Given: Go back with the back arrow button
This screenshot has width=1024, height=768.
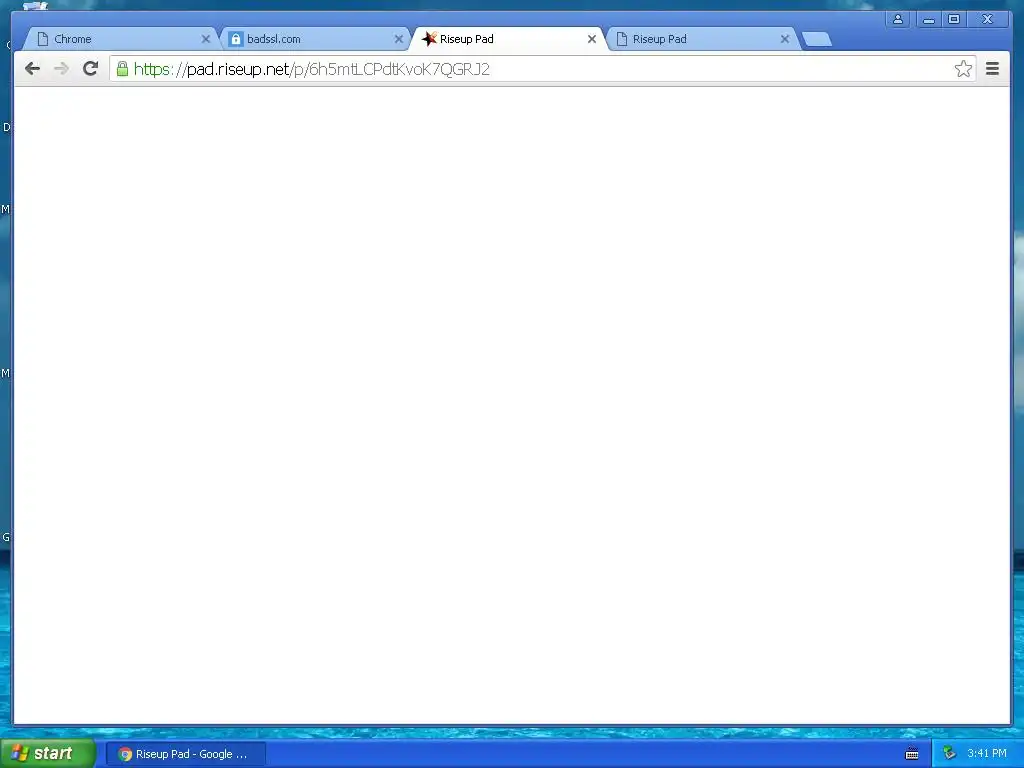Looking at the screenshot, I should 32,69.
